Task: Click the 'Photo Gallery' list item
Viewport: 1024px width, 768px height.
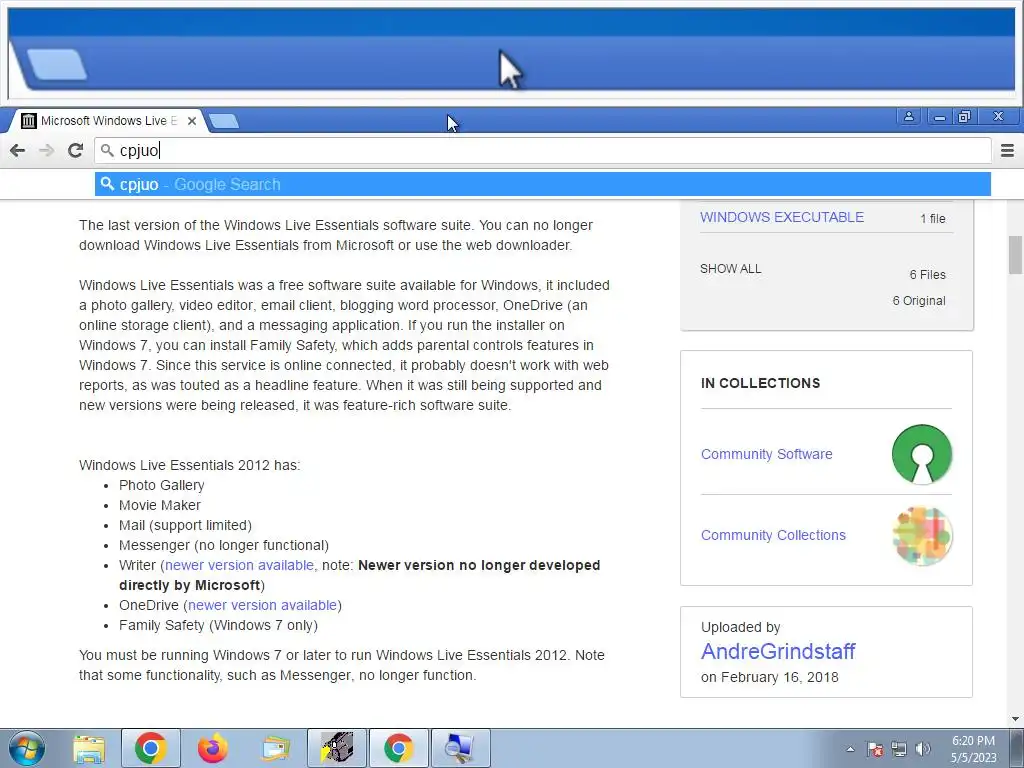Action: (161, 485)
